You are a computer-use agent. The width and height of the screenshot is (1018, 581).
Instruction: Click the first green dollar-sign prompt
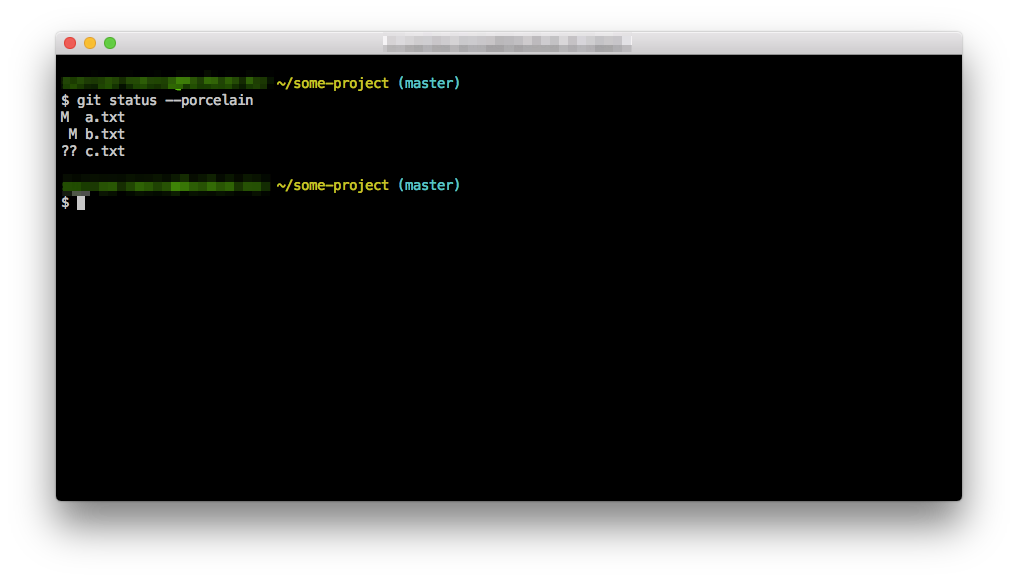[x=64, y=100]
